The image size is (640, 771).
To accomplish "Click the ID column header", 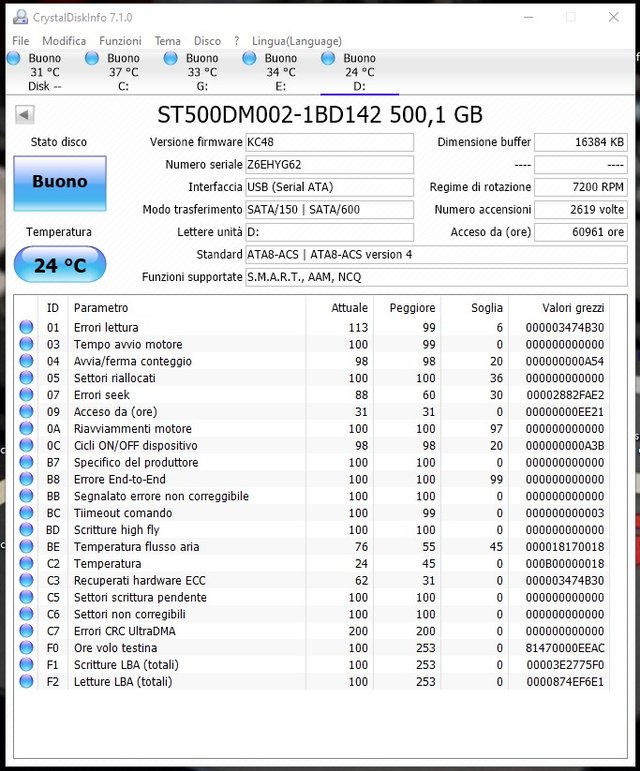I will tap(53, 308).
